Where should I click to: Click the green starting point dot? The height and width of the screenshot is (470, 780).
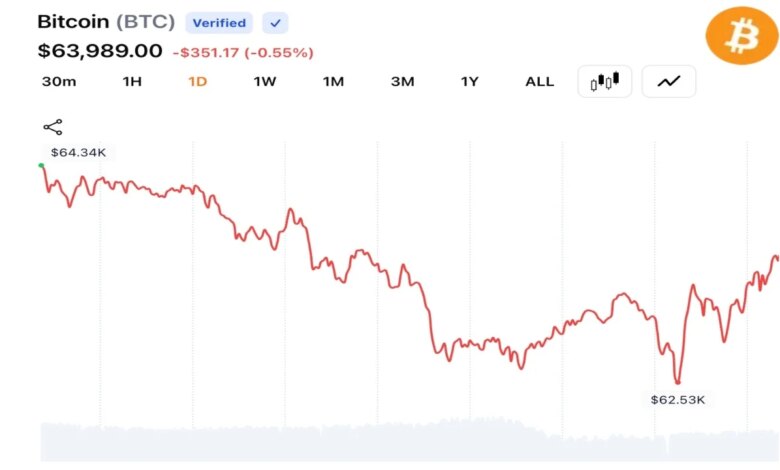[41, 165]
